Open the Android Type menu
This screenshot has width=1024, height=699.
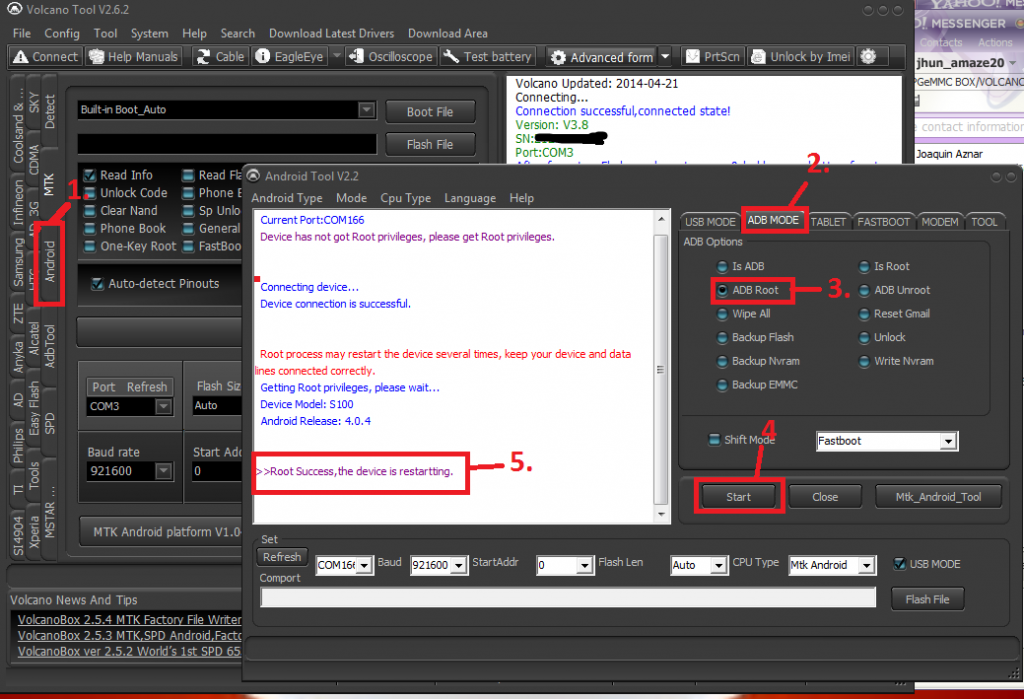287,198
